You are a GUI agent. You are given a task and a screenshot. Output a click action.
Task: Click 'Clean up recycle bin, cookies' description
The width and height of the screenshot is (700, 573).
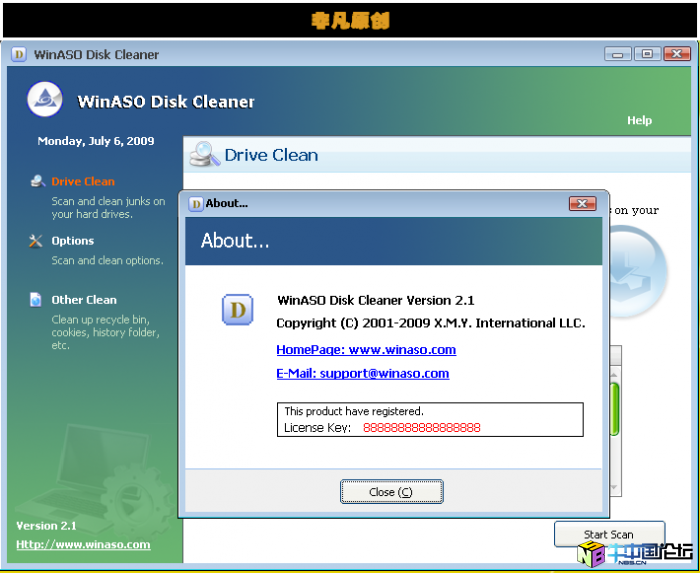pyautogui.click(x=105, y=332)
